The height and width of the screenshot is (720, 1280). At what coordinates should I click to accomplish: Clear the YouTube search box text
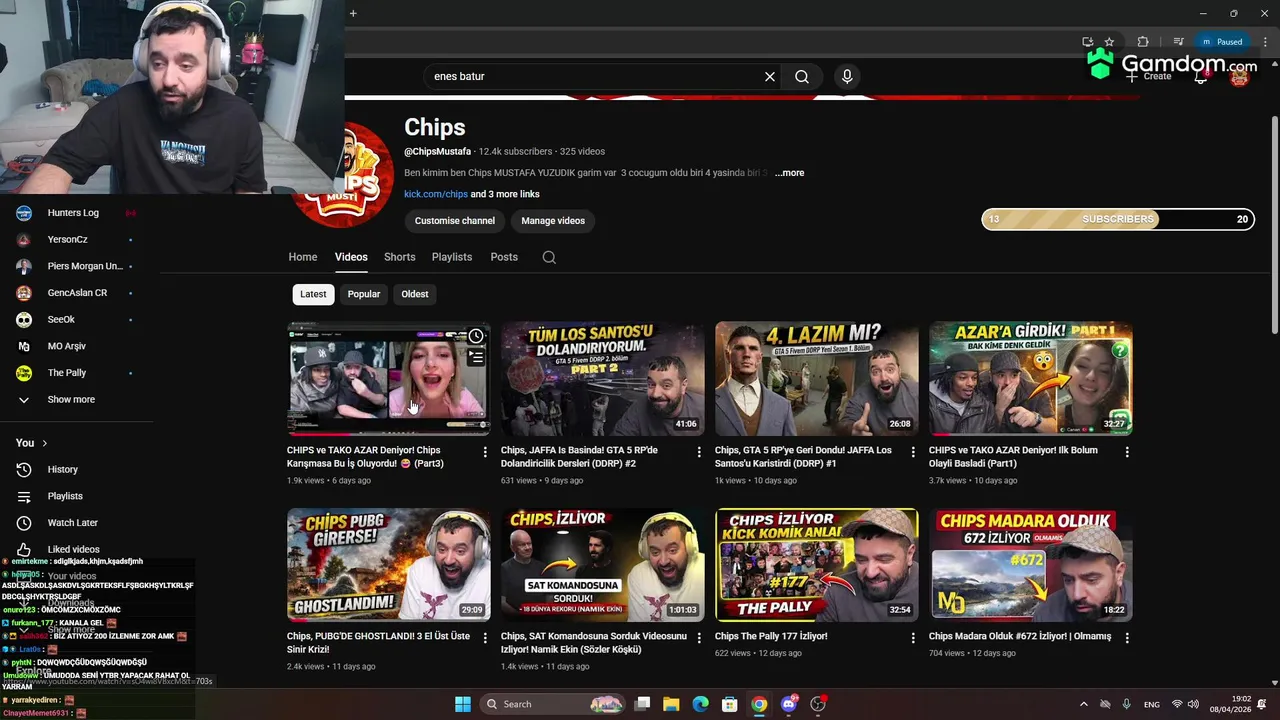[x=770, y=76]
